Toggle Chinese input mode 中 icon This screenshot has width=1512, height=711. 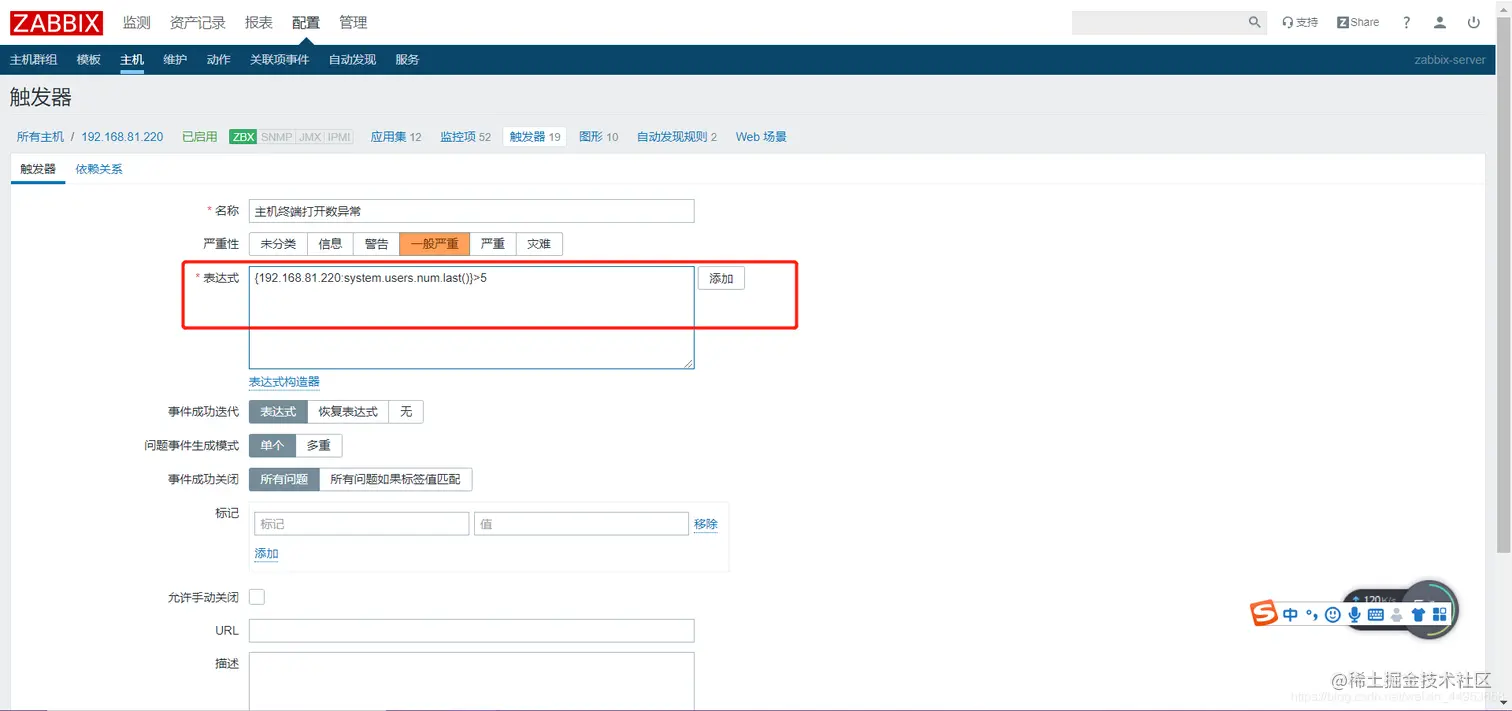coord(1290,615)
